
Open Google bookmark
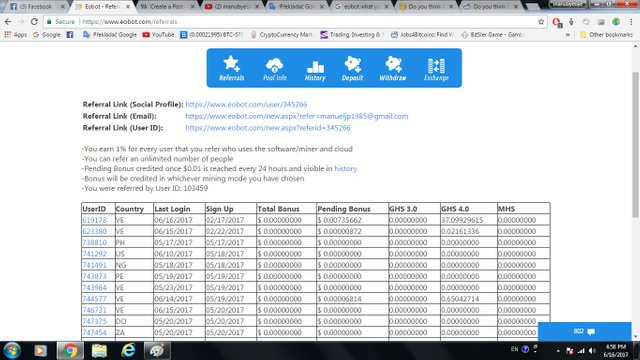pos(47,35)
